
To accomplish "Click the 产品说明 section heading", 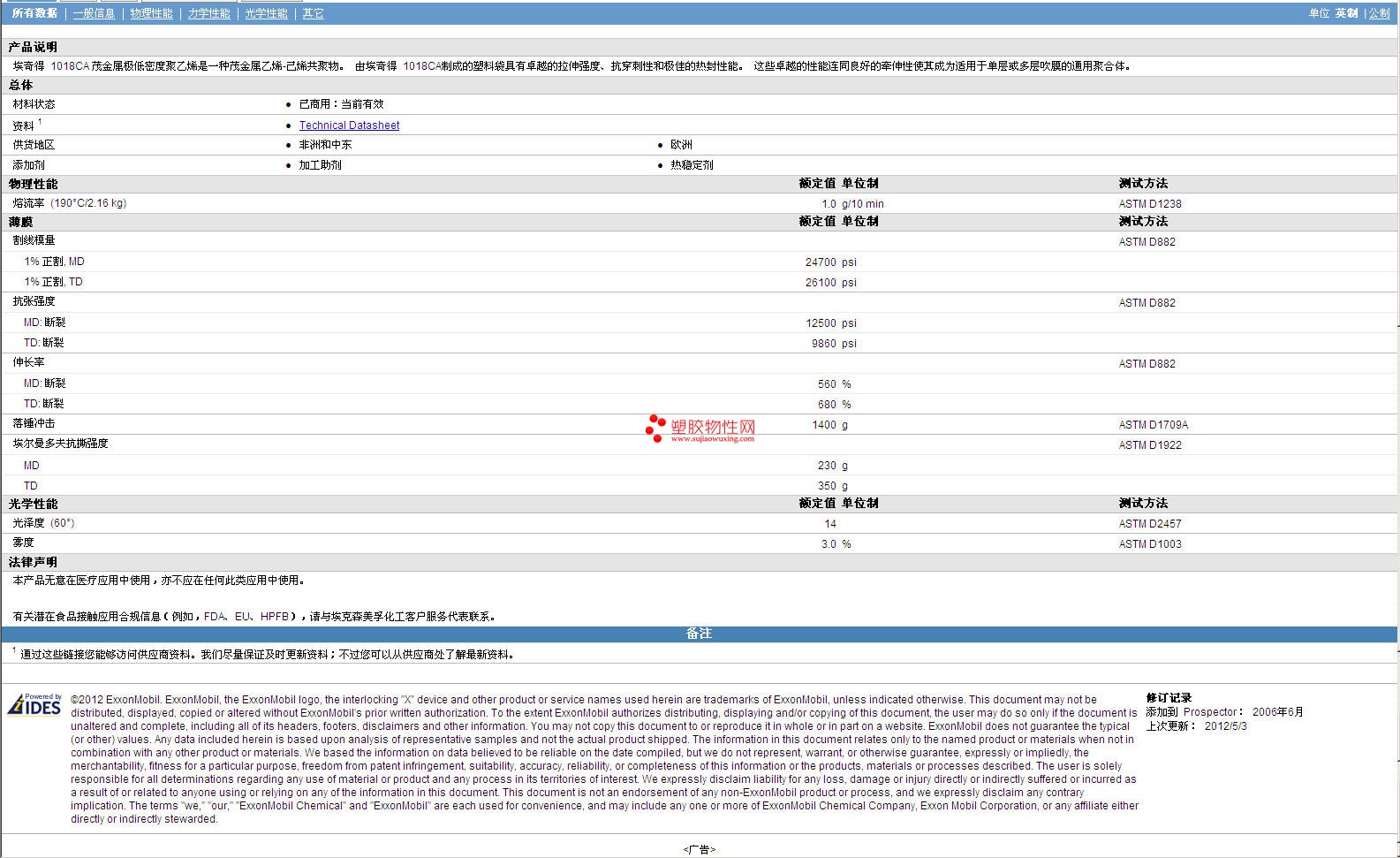I will coord(33,47).
